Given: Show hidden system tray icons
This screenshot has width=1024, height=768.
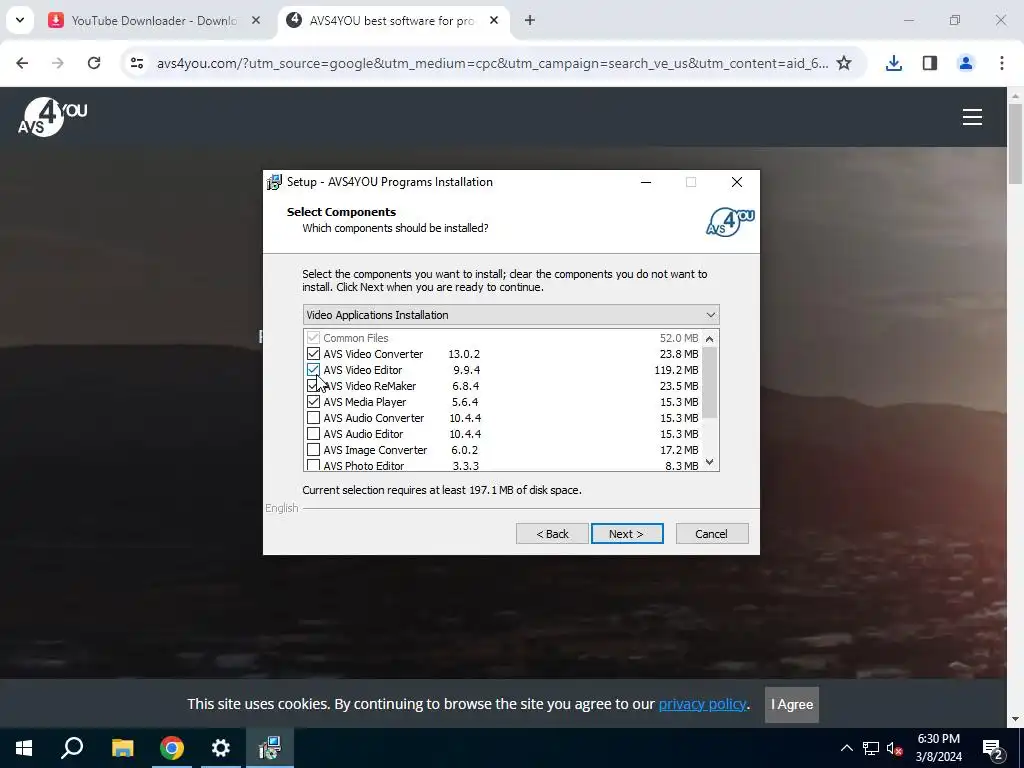Looking at the screenshot, I should [846, 748].
